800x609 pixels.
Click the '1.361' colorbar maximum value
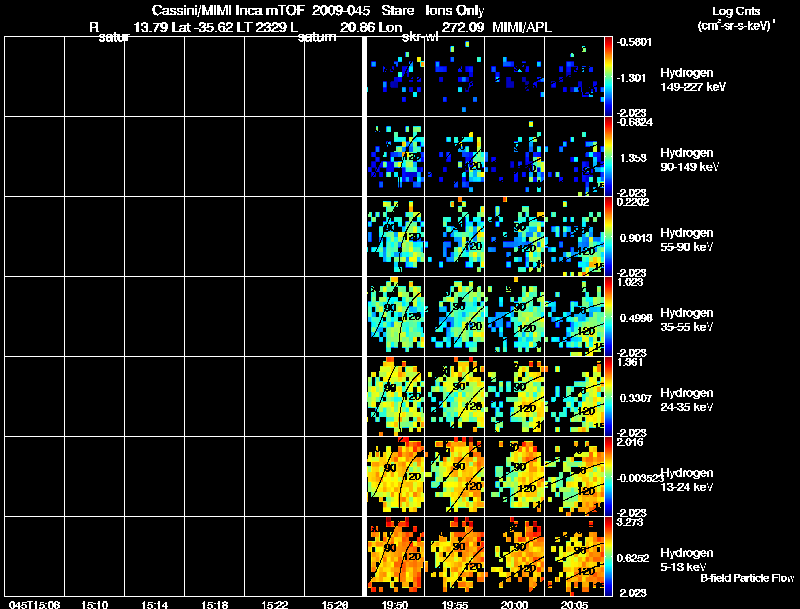coord(630,362)
